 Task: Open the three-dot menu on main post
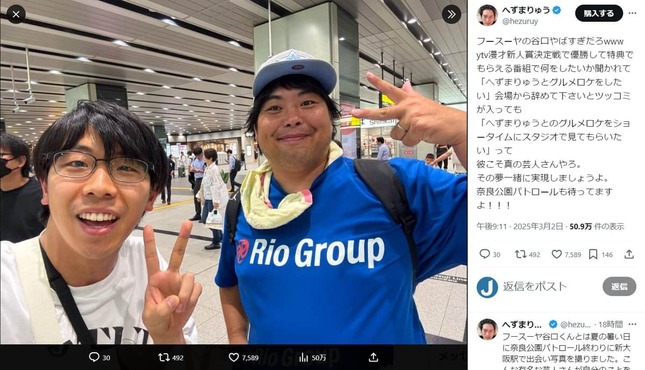pyautogui.click(x=632, y=14)
